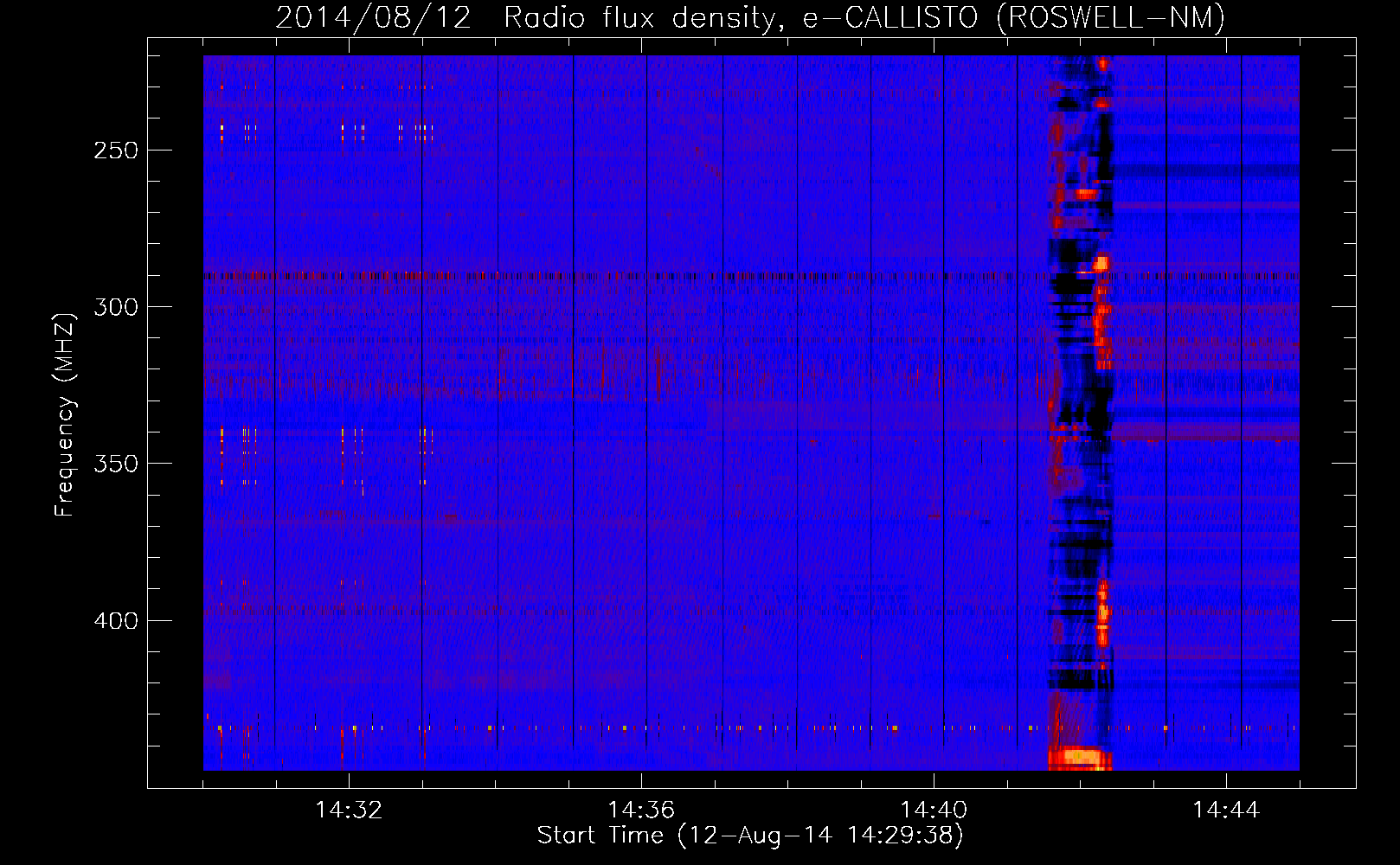1400x865 pixels.
Task: Click the 14:40 time tick label
Action: click(x=934, y=811)
